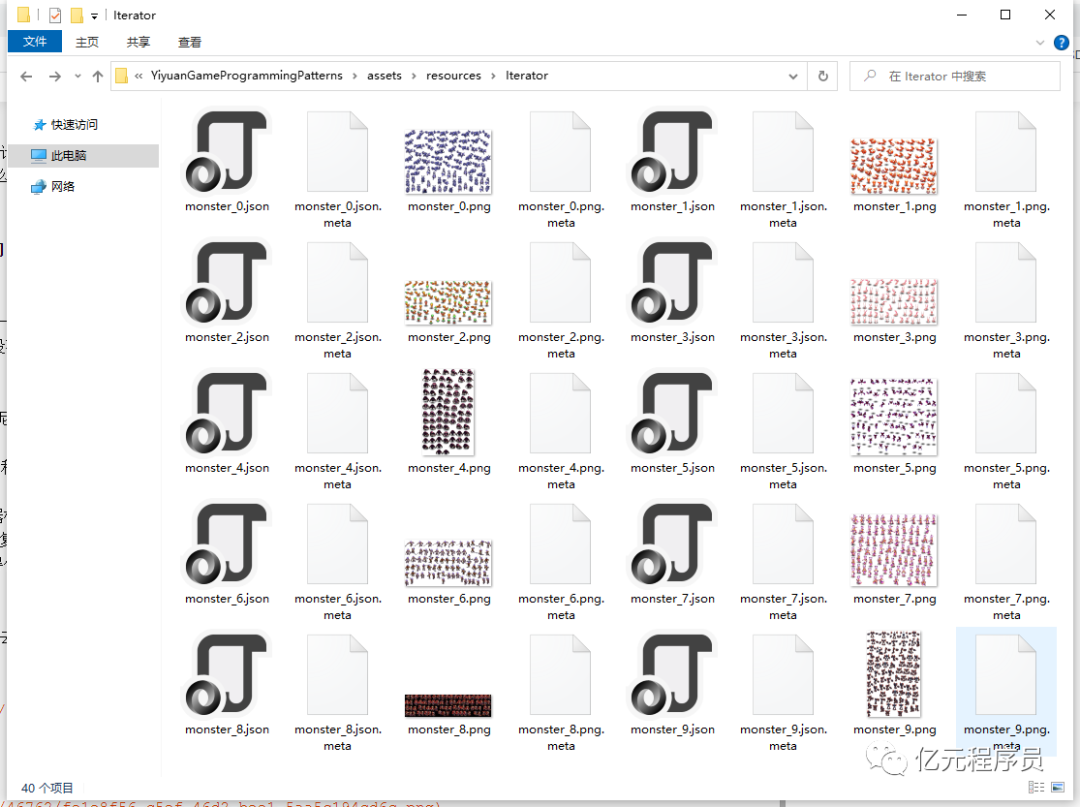Go forward with the right arrow button
The height and width of the screenshot is (807, 1080).
(55, 76)
